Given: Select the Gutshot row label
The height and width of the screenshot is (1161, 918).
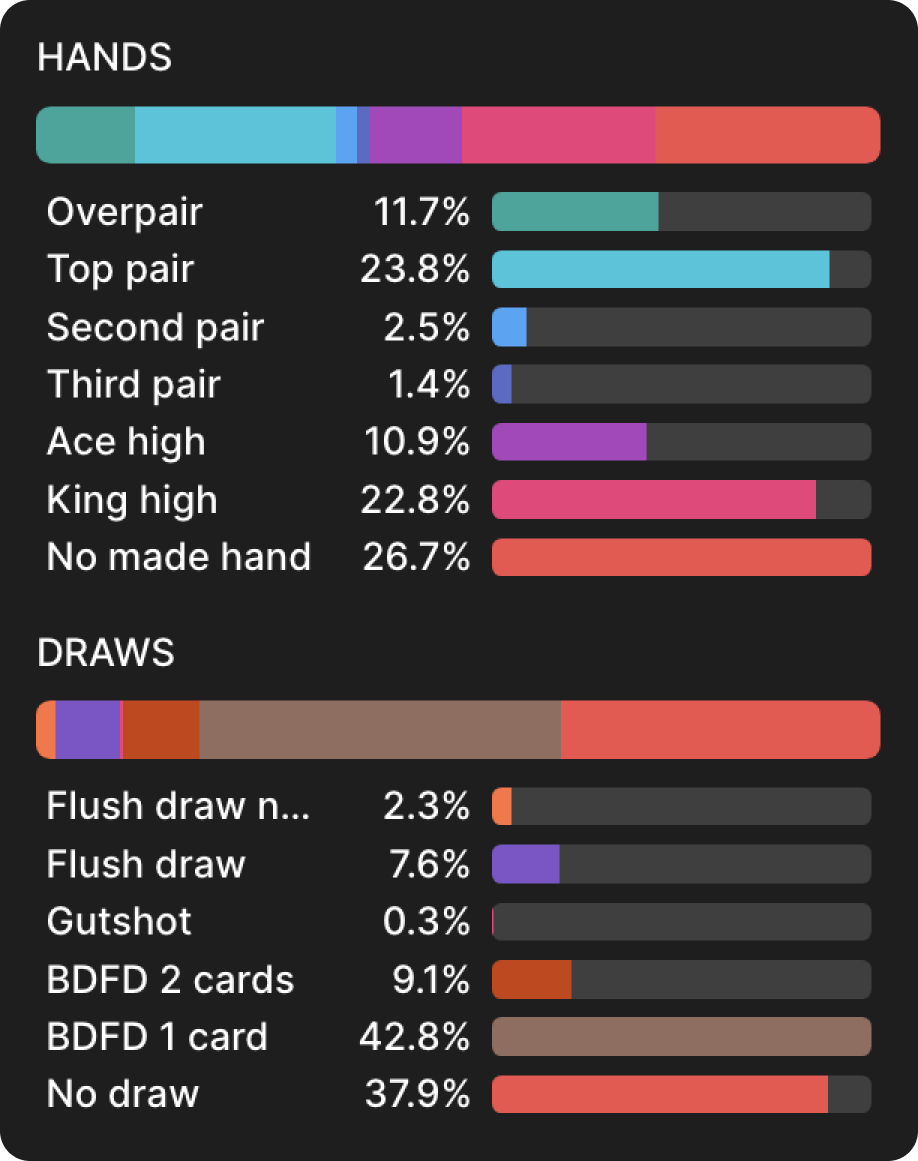Looking at the screenshot, I should [x=119, y=921].
